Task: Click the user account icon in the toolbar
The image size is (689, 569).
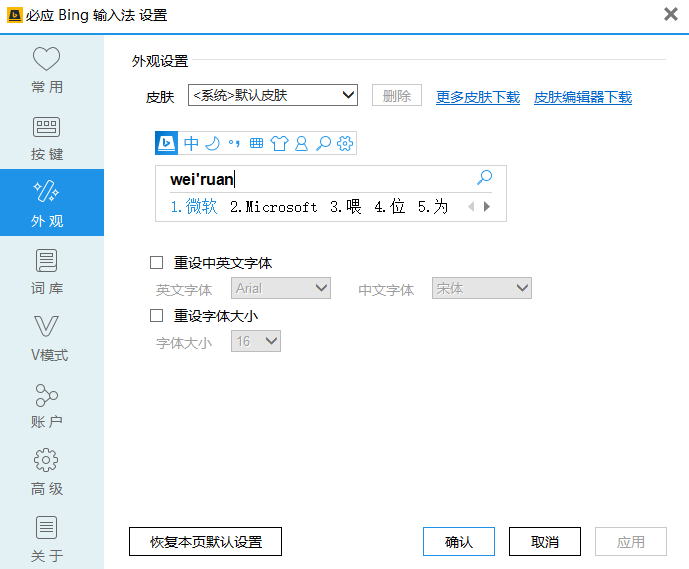Action: pyautogui.click(x=300, y=143)
